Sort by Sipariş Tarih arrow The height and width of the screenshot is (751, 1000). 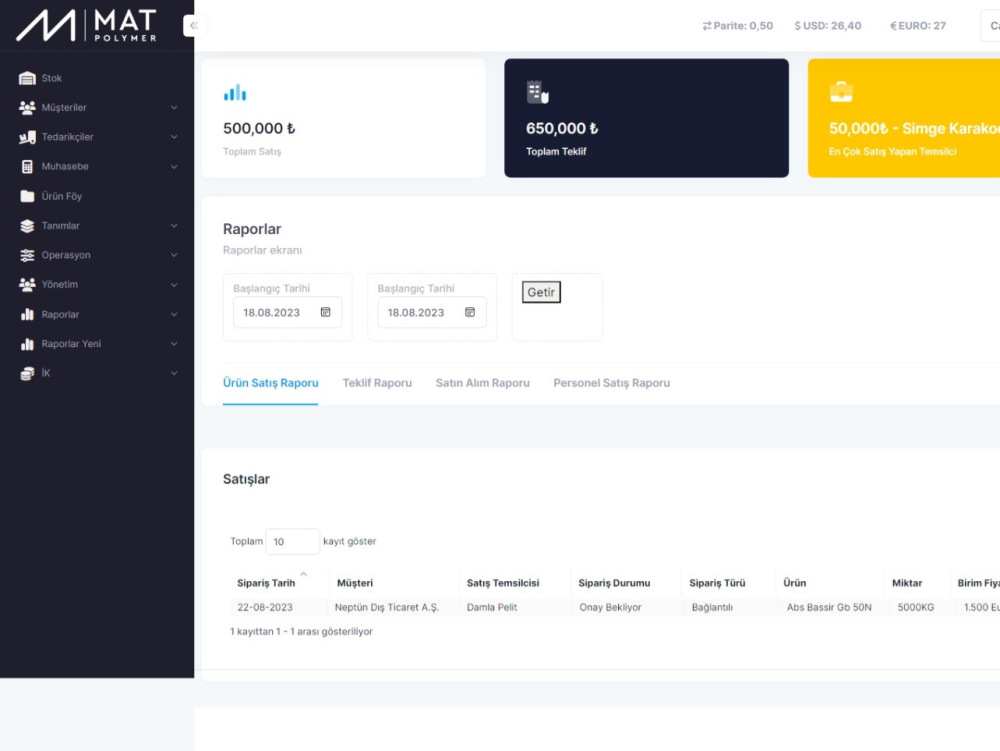pyautogui.click(x=304, y=574)
